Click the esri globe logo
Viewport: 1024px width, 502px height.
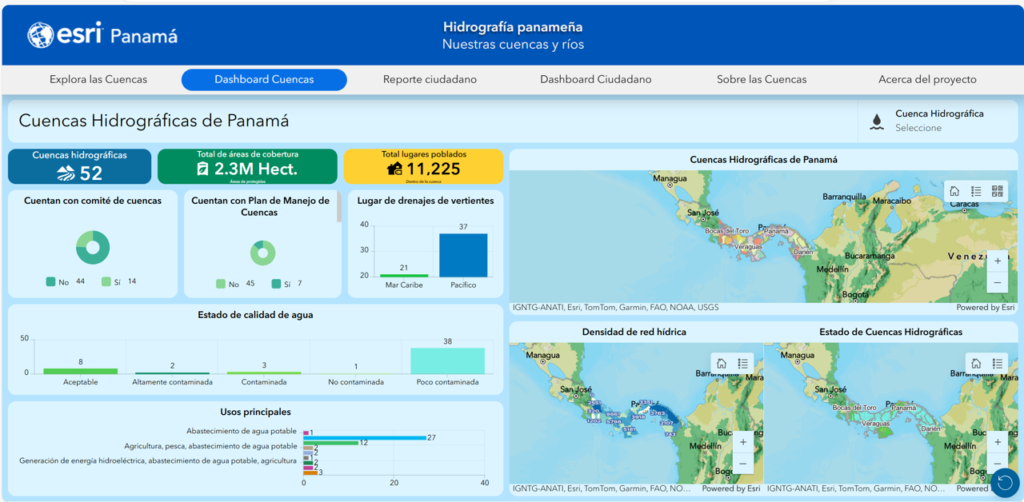(42, 36)
